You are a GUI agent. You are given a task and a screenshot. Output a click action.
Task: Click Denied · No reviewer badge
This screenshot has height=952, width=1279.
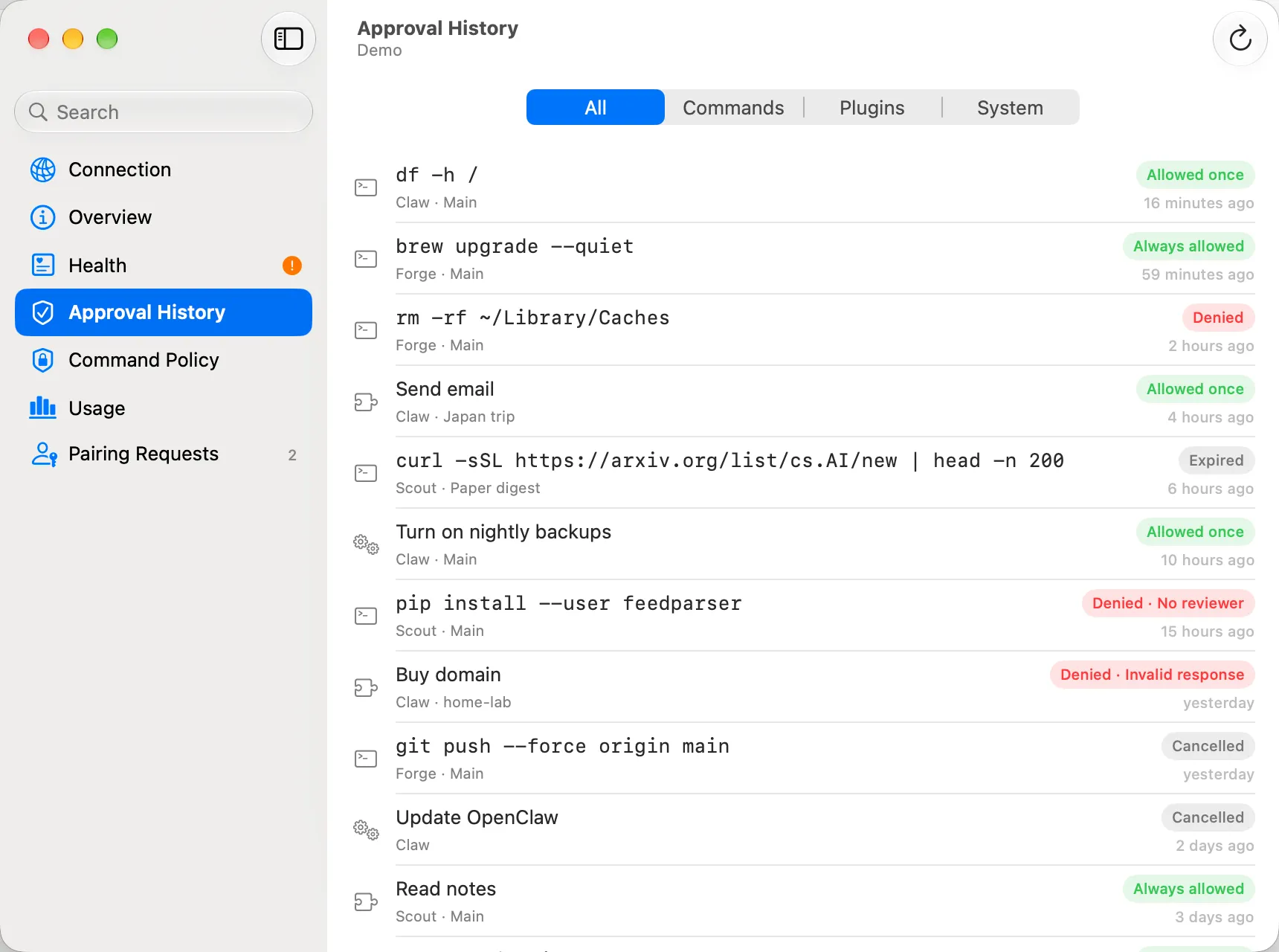tap(1168, 603)
